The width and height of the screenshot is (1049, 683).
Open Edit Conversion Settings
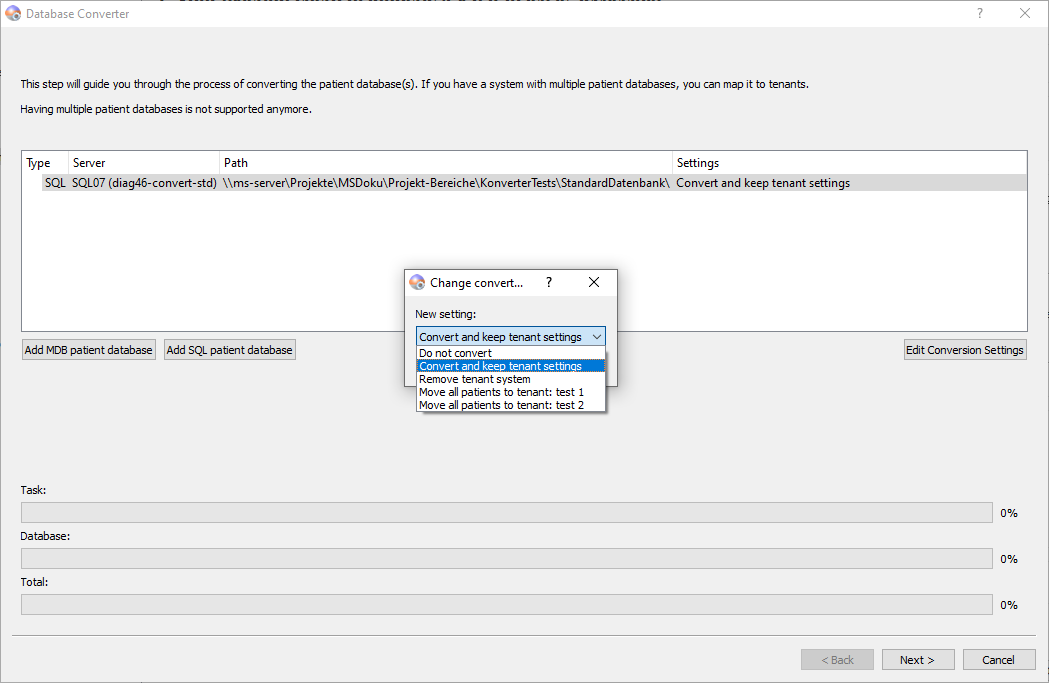(x=964, y=350)
